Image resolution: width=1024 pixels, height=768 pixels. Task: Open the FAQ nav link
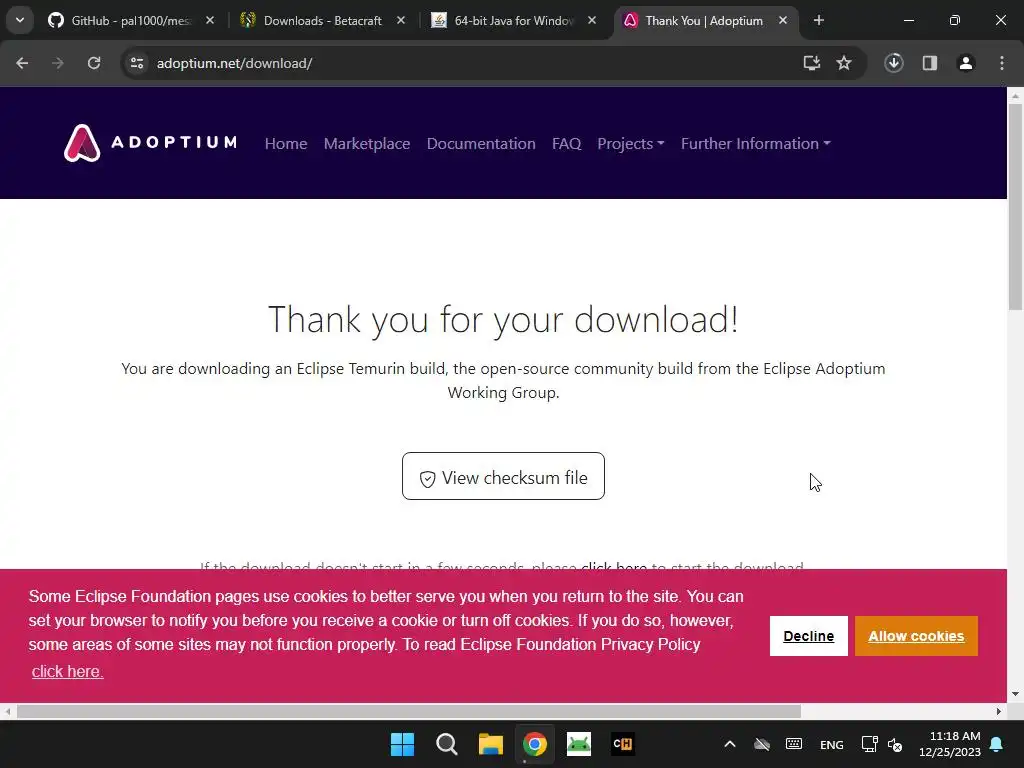point(566,144)
